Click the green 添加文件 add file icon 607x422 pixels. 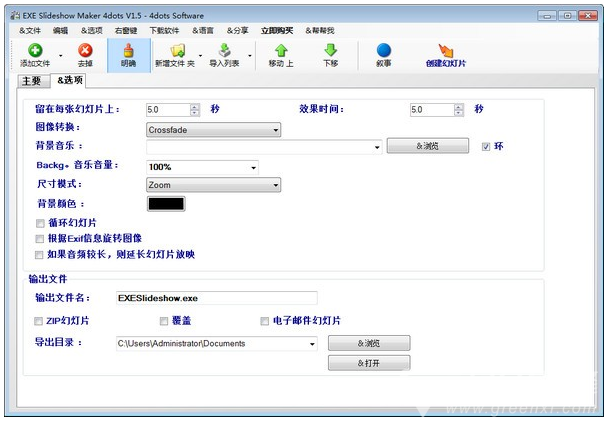tap(35, 51)
